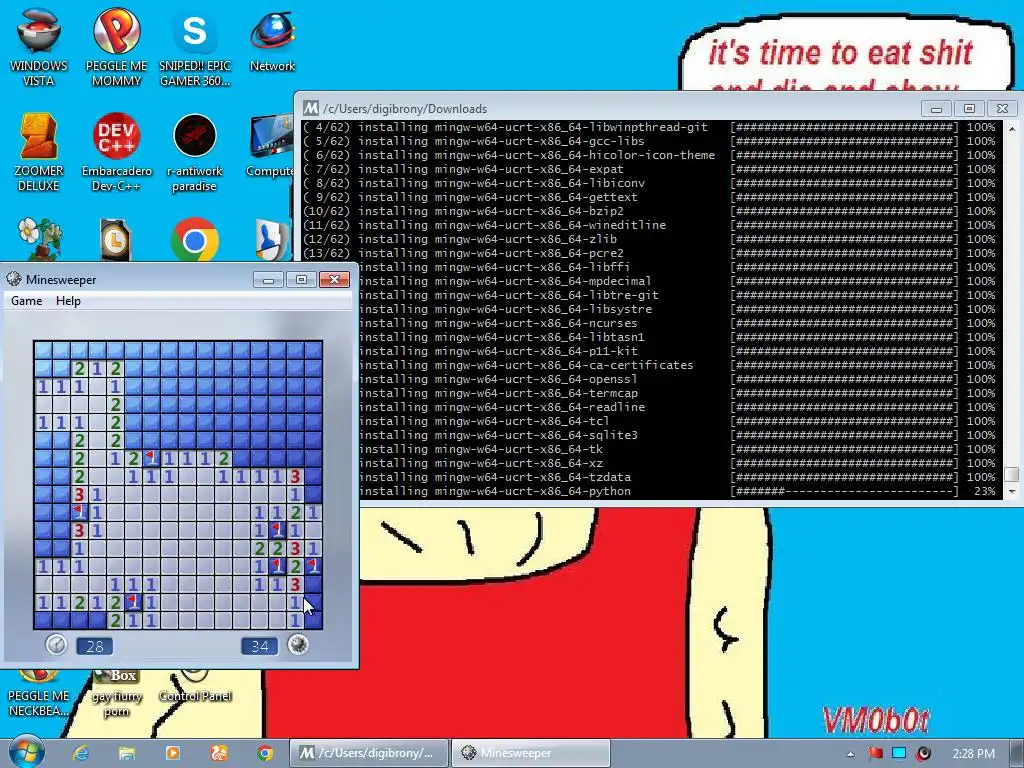Image resolution: width=1024 pixels, height=768 pixels.
Task: Launch Windows Media Player from the taskbar
Action: pos(173,753)
